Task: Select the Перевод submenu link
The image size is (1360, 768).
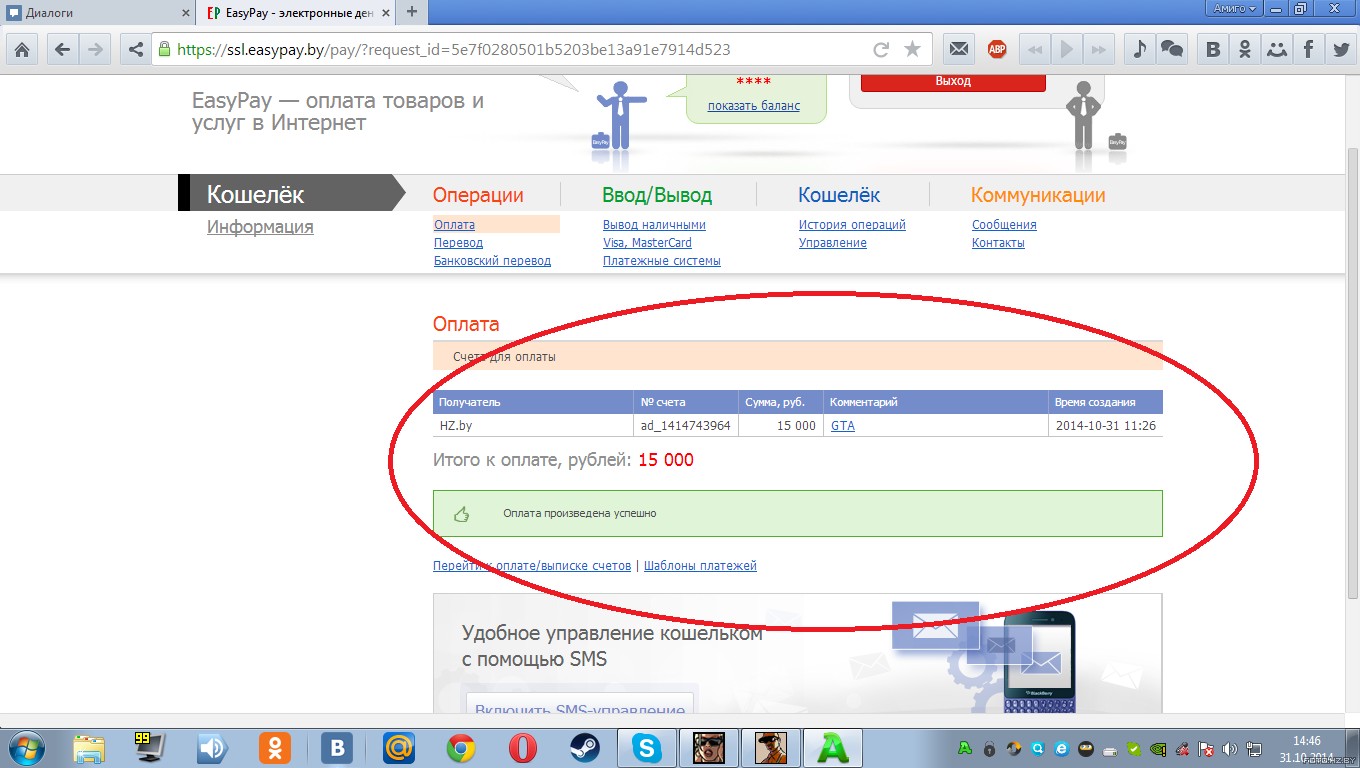Action: [458, 243]
